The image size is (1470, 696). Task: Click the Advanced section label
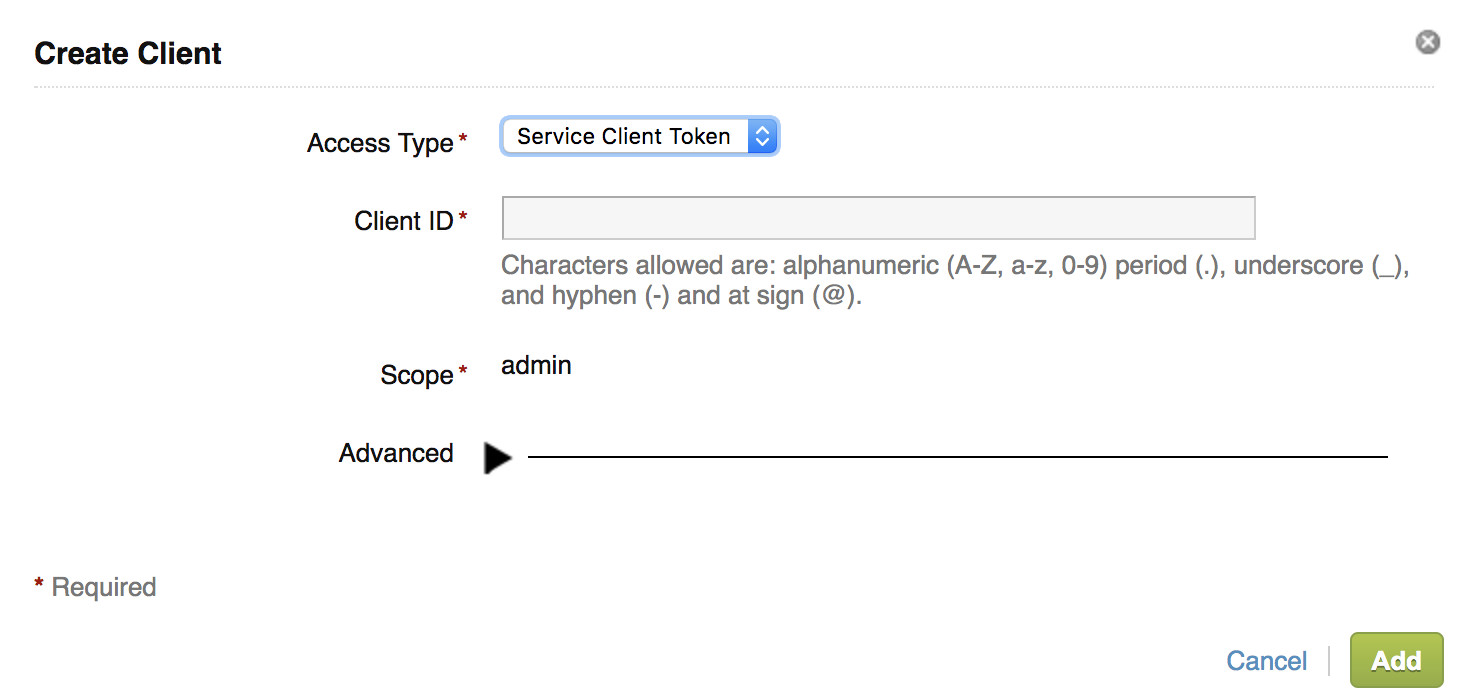tap(396, 453)
